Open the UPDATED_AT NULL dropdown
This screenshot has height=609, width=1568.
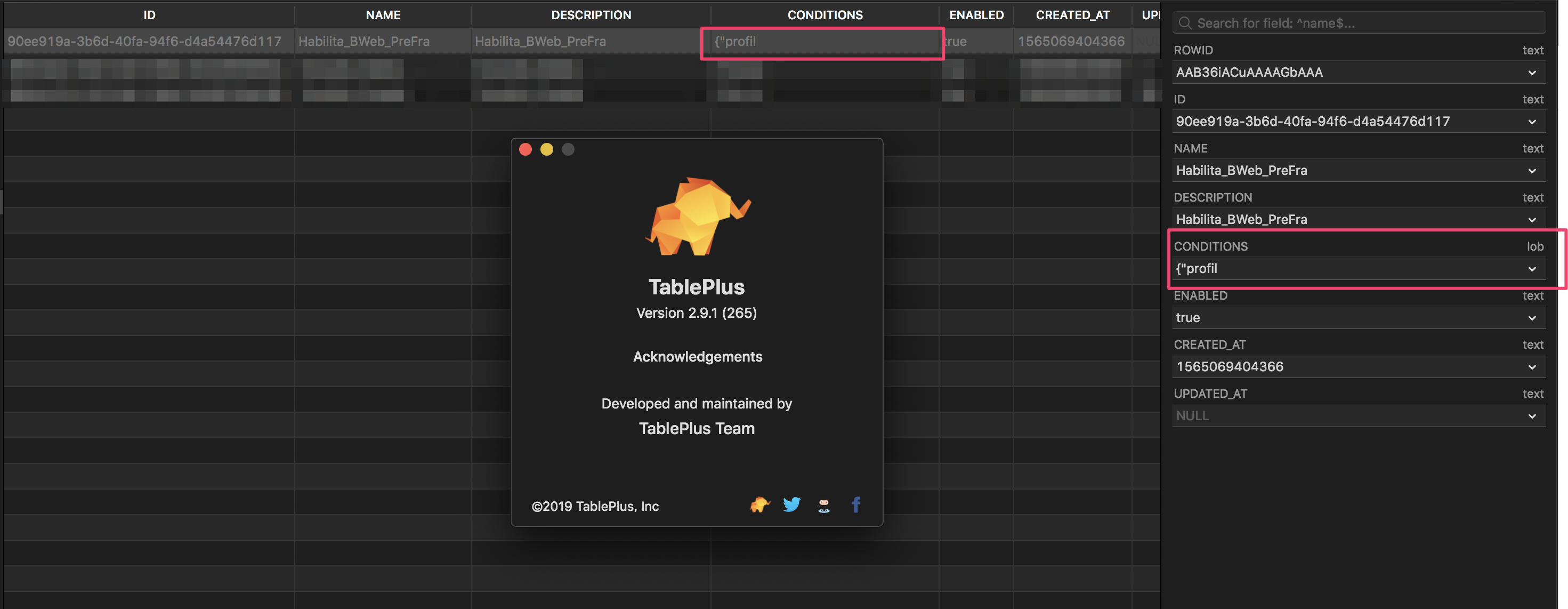[x=1532, y=415]
